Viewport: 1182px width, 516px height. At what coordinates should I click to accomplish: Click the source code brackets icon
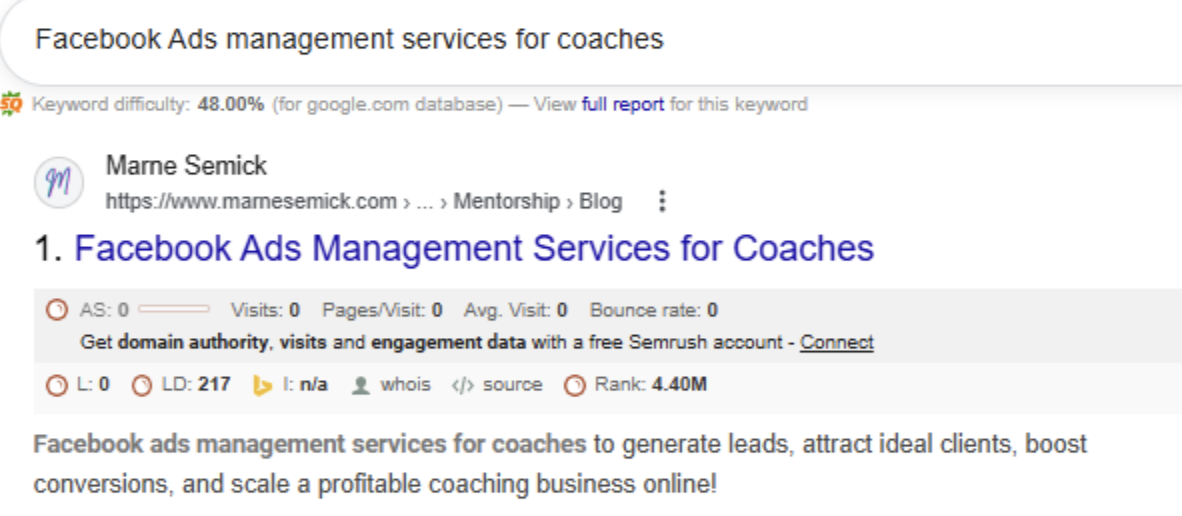coord(462,386)
